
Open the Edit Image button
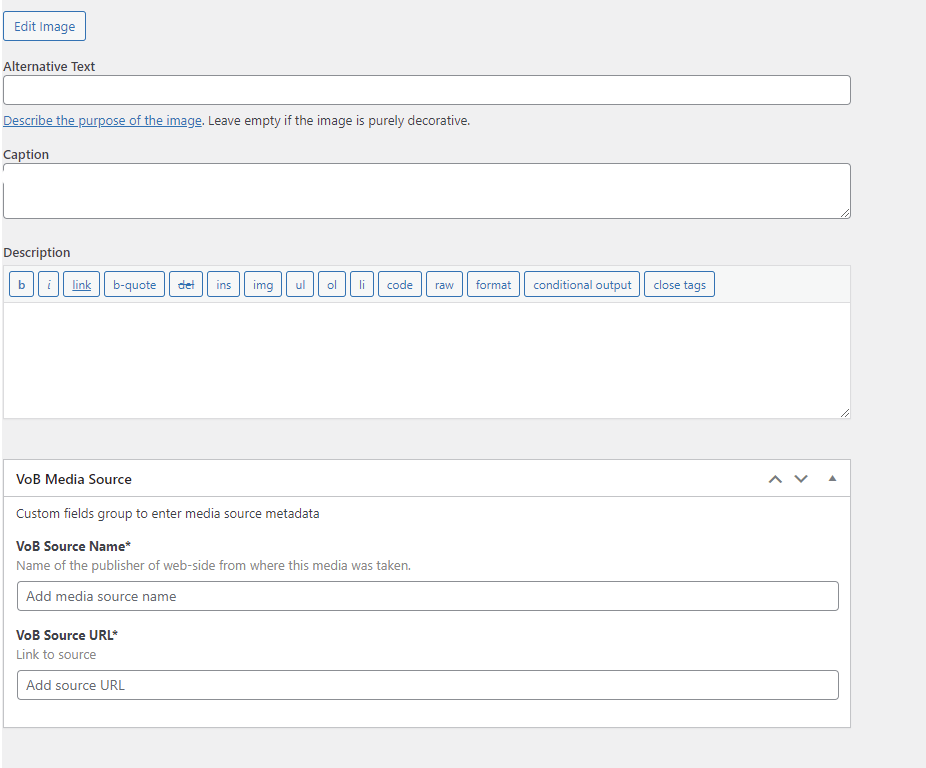click(44, 26)
